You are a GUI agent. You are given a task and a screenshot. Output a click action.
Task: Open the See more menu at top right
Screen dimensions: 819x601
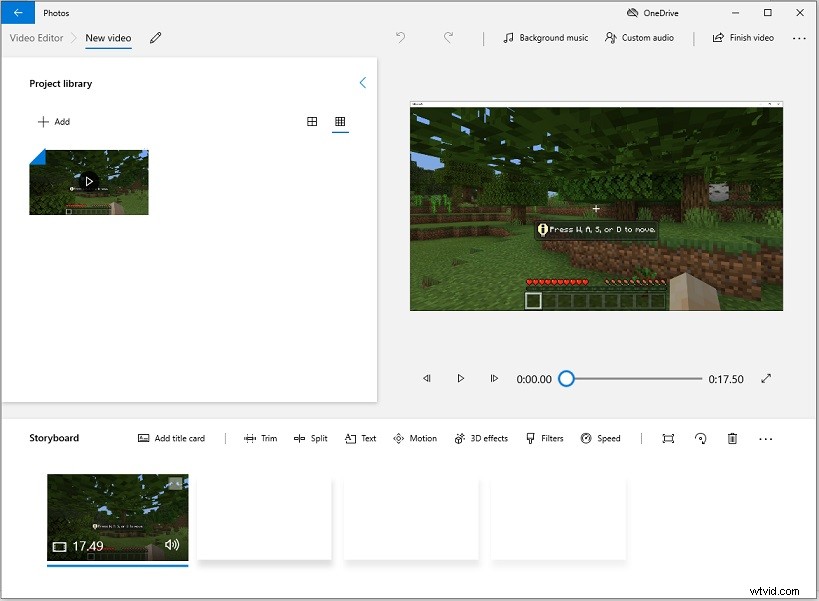(x=799, y=37)
